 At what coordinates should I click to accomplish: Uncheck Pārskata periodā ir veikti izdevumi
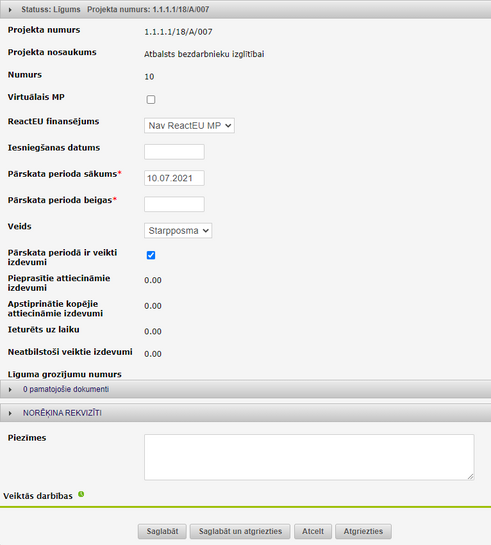[151, 255]
